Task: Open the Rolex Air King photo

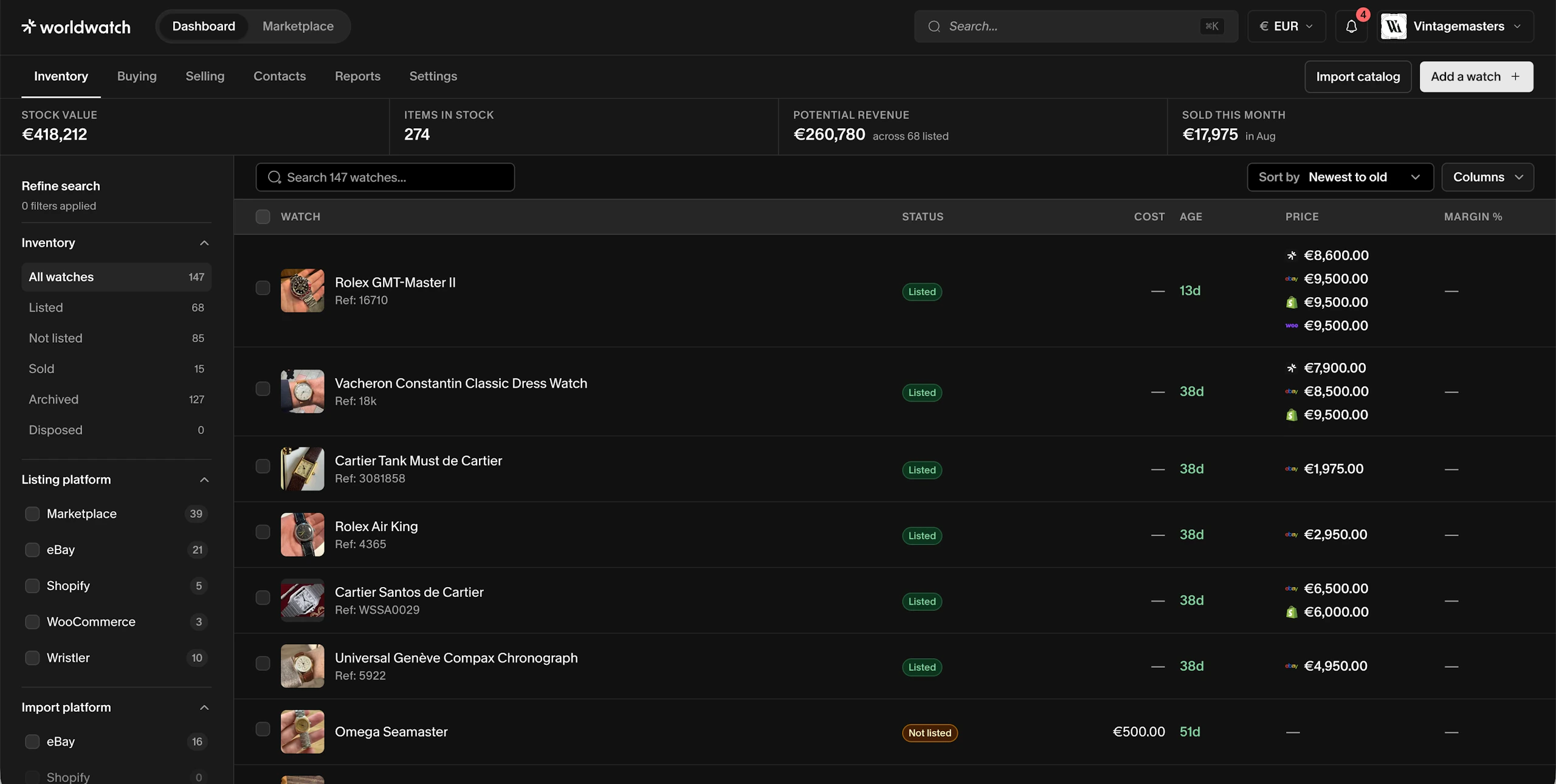Action: pos(302,535)
